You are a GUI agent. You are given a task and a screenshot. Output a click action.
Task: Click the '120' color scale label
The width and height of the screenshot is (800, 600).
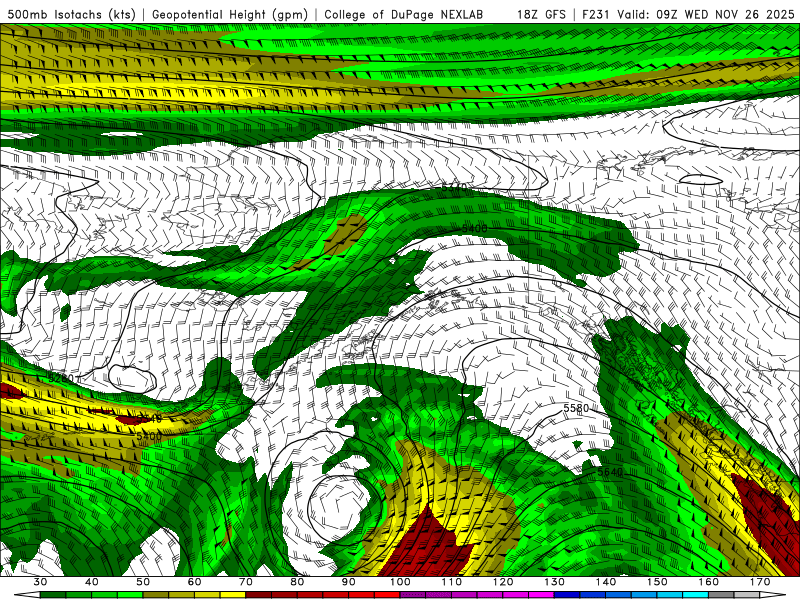(x=503, y=582)
